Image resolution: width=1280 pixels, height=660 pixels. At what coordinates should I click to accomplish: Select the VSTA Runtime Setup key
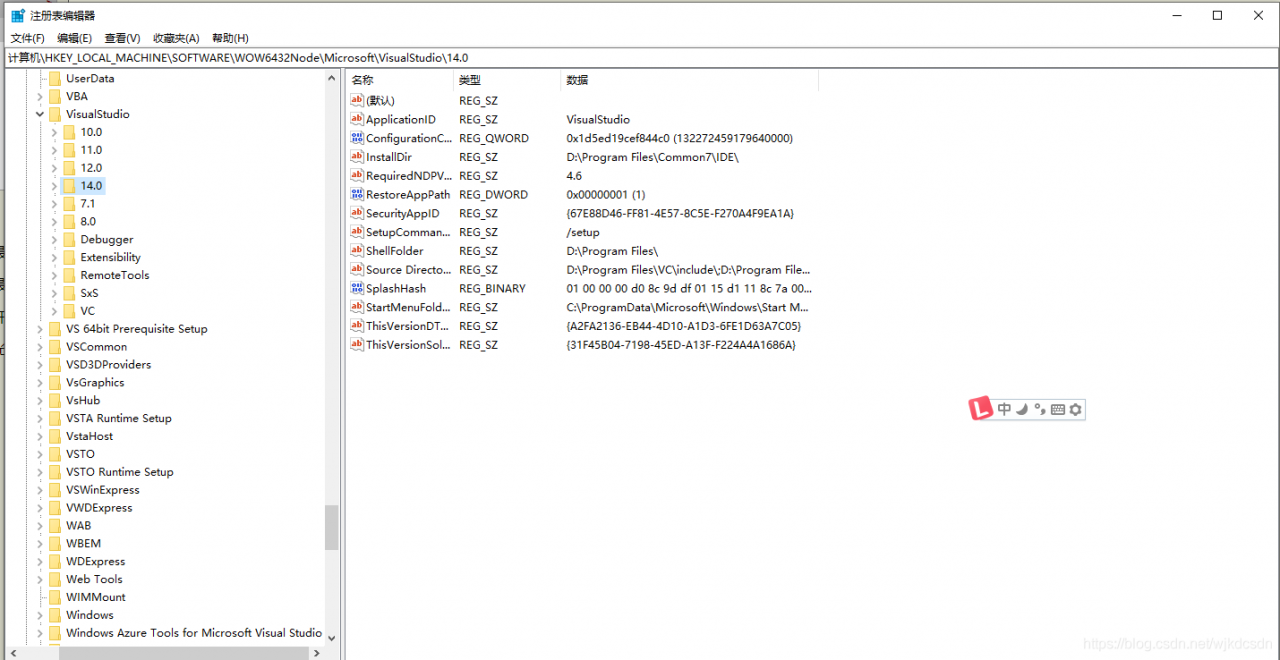(119, 418)
